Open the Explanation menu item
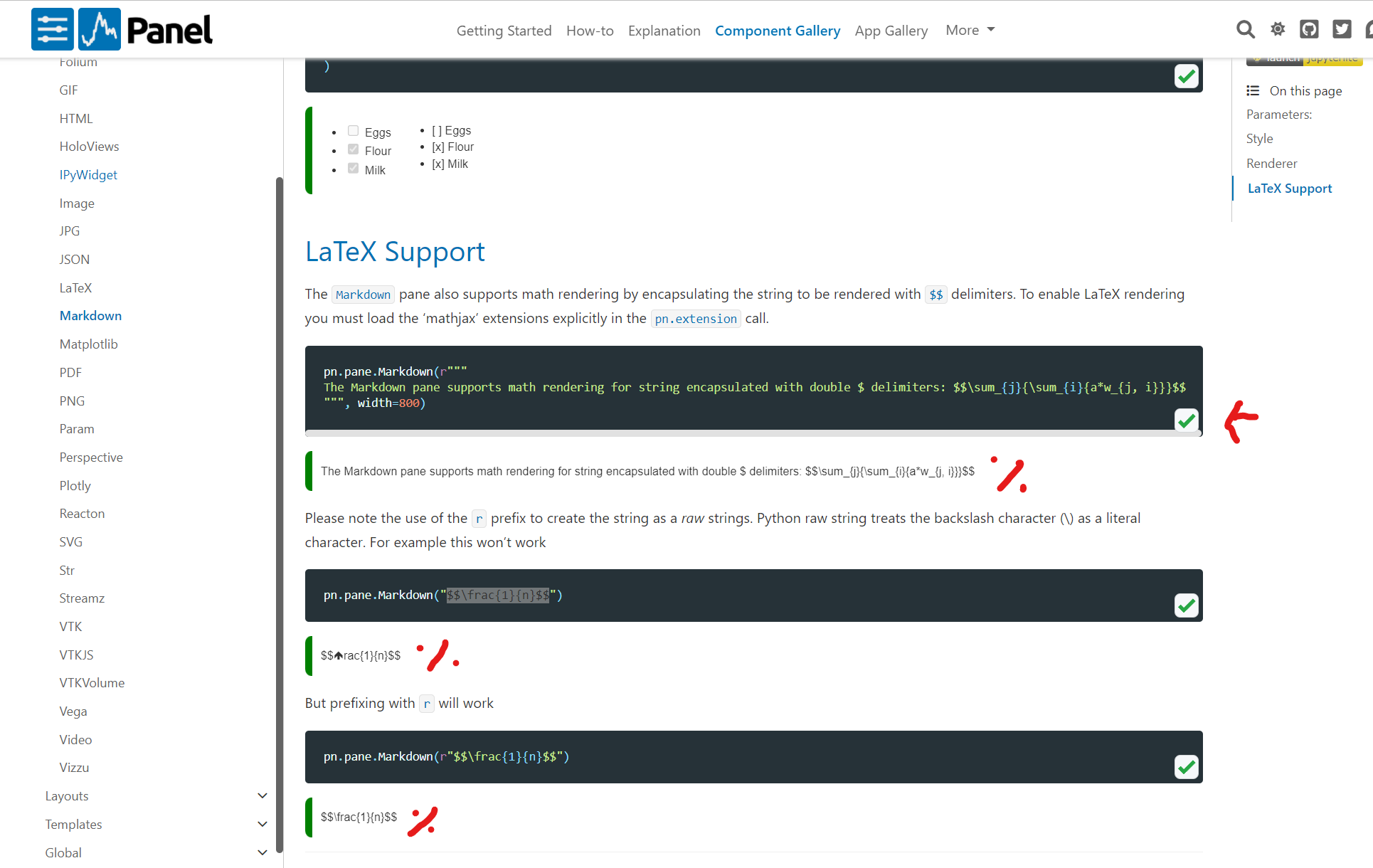The width and height of the screenshot is (1373, 868). 664,30
